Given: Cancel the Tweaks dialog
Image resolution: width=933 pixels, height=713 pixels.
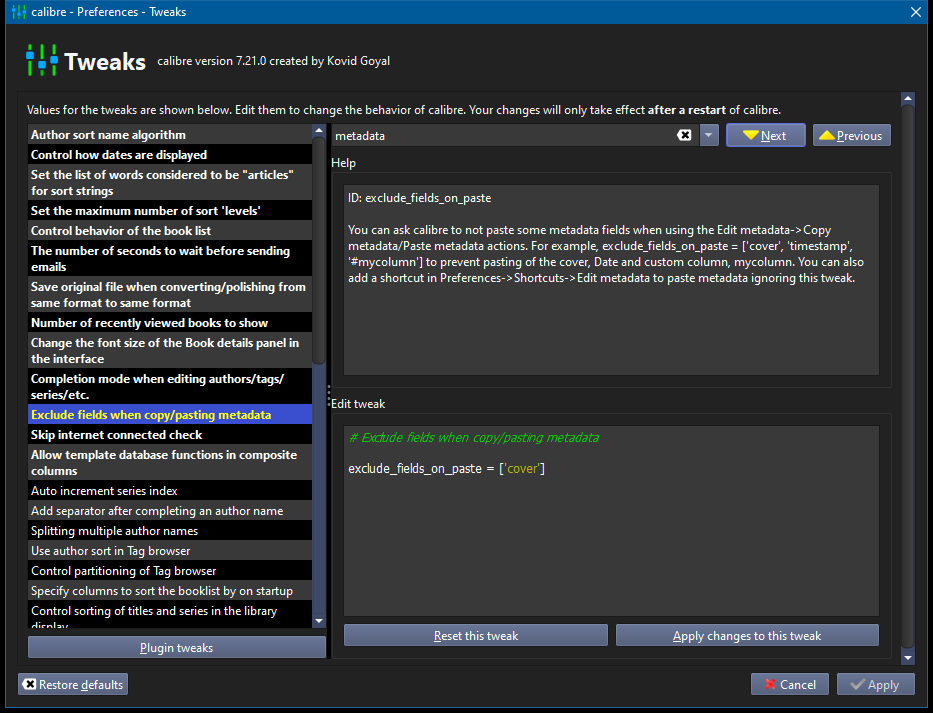Looking at the screenshot, I should tap(790, 684).
